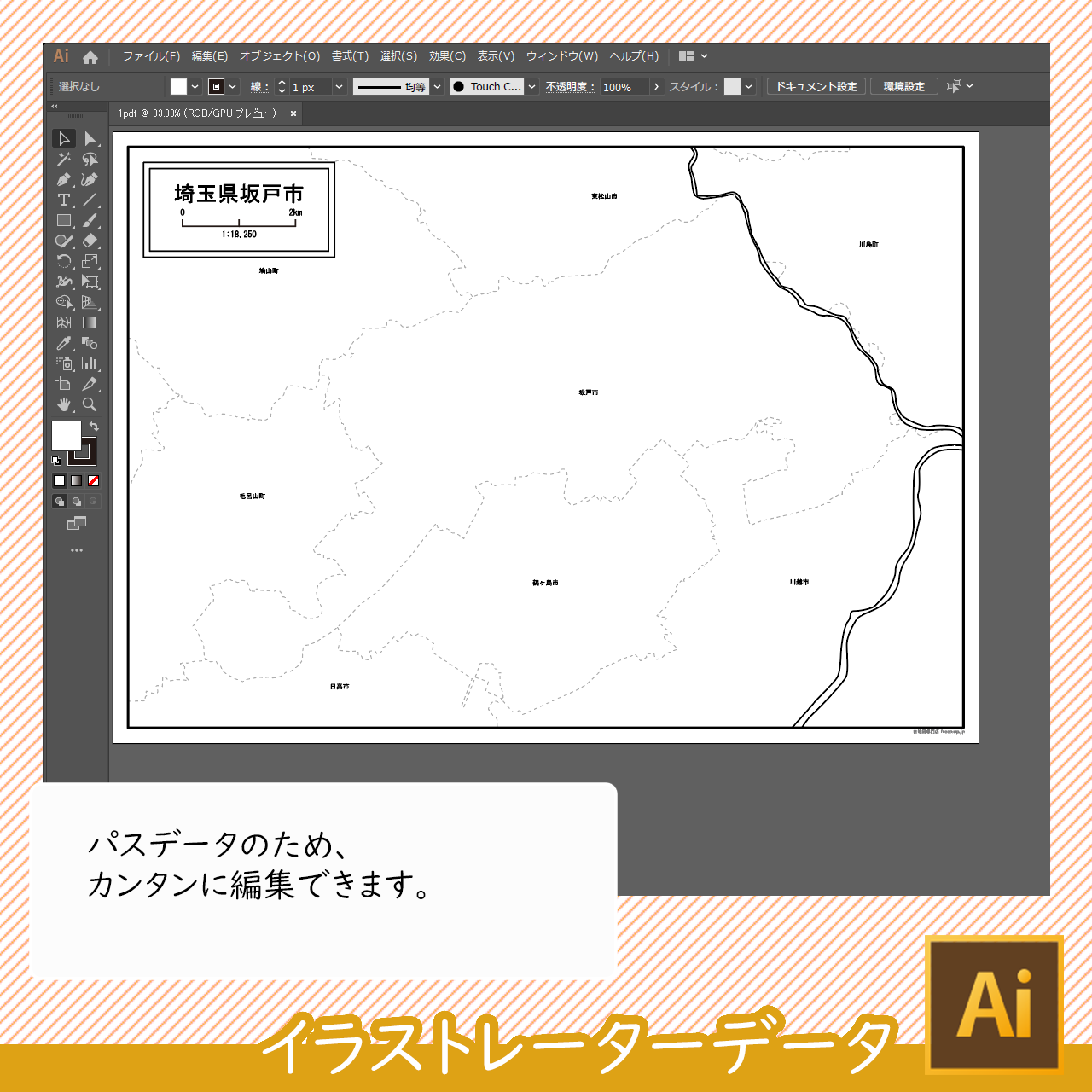Image resolution: width=1092 pixels, height=1092 pixels.
Task: Open the fill color dropdown arrow
Action: tap(195, 86)
